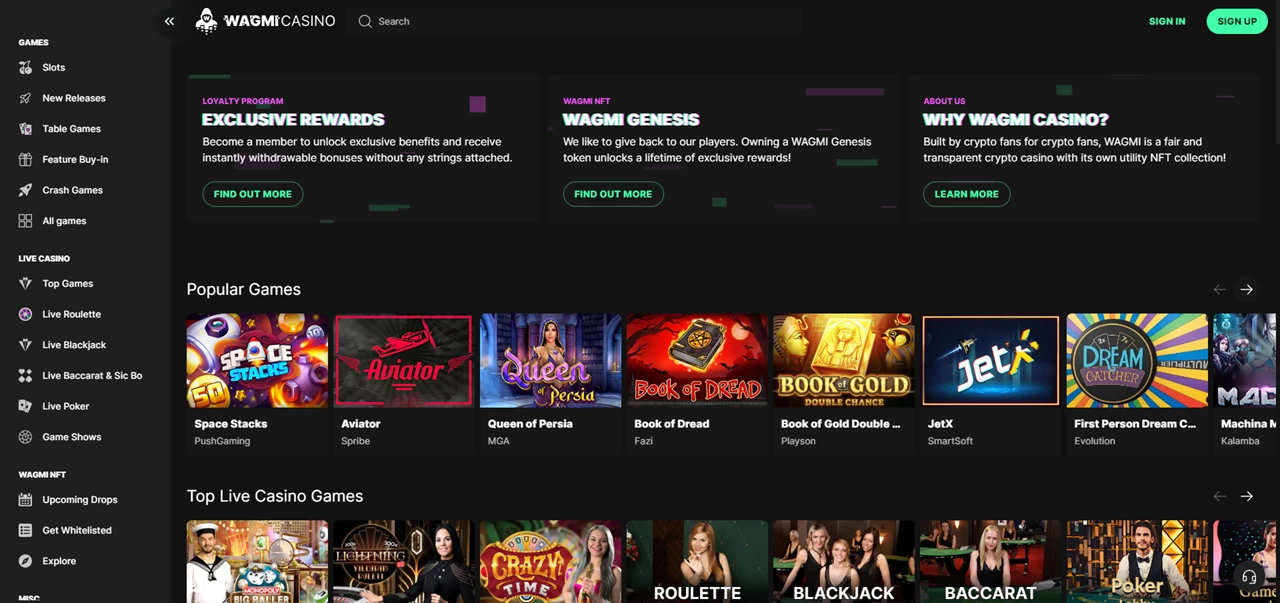Click the Live Baccarat & Sic Bo dice icon
The image size is (1280, 603).
click(x=25, y=376)
